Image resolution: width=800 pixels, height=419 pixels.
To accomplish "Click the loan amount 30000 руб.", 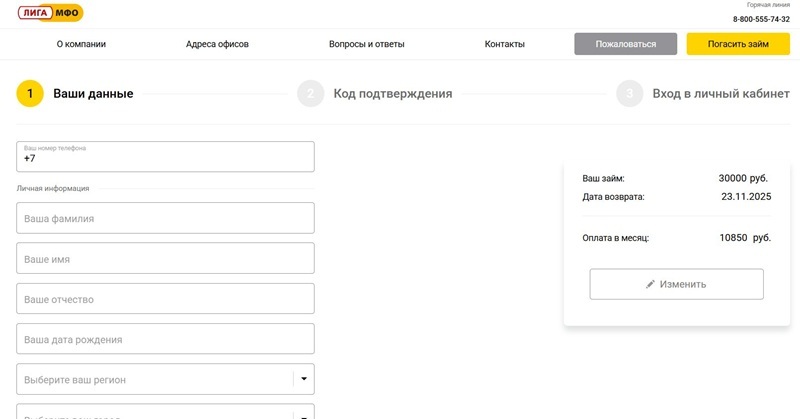I will (743, 178).
